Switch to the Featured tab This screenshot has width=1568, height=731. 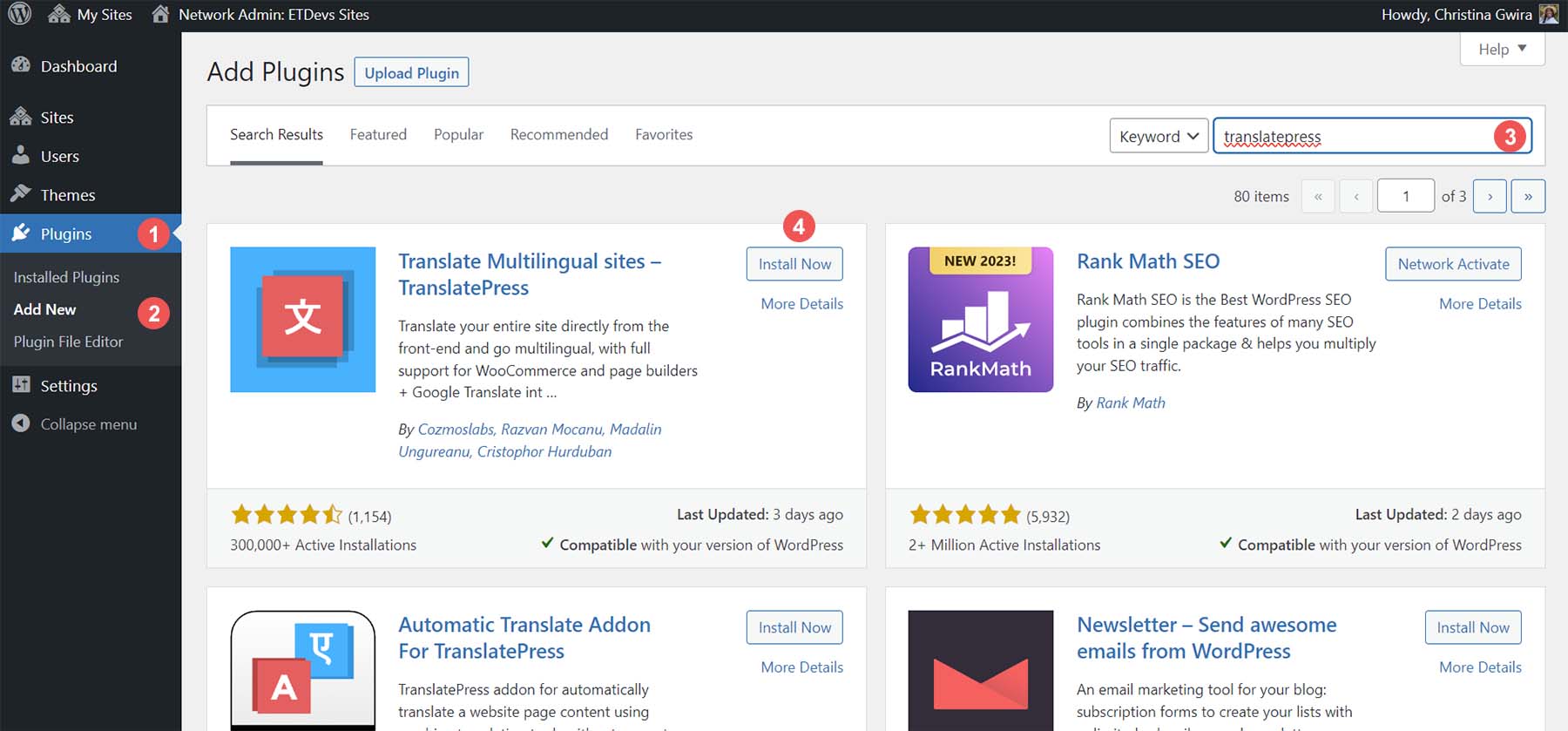(378, 134)
